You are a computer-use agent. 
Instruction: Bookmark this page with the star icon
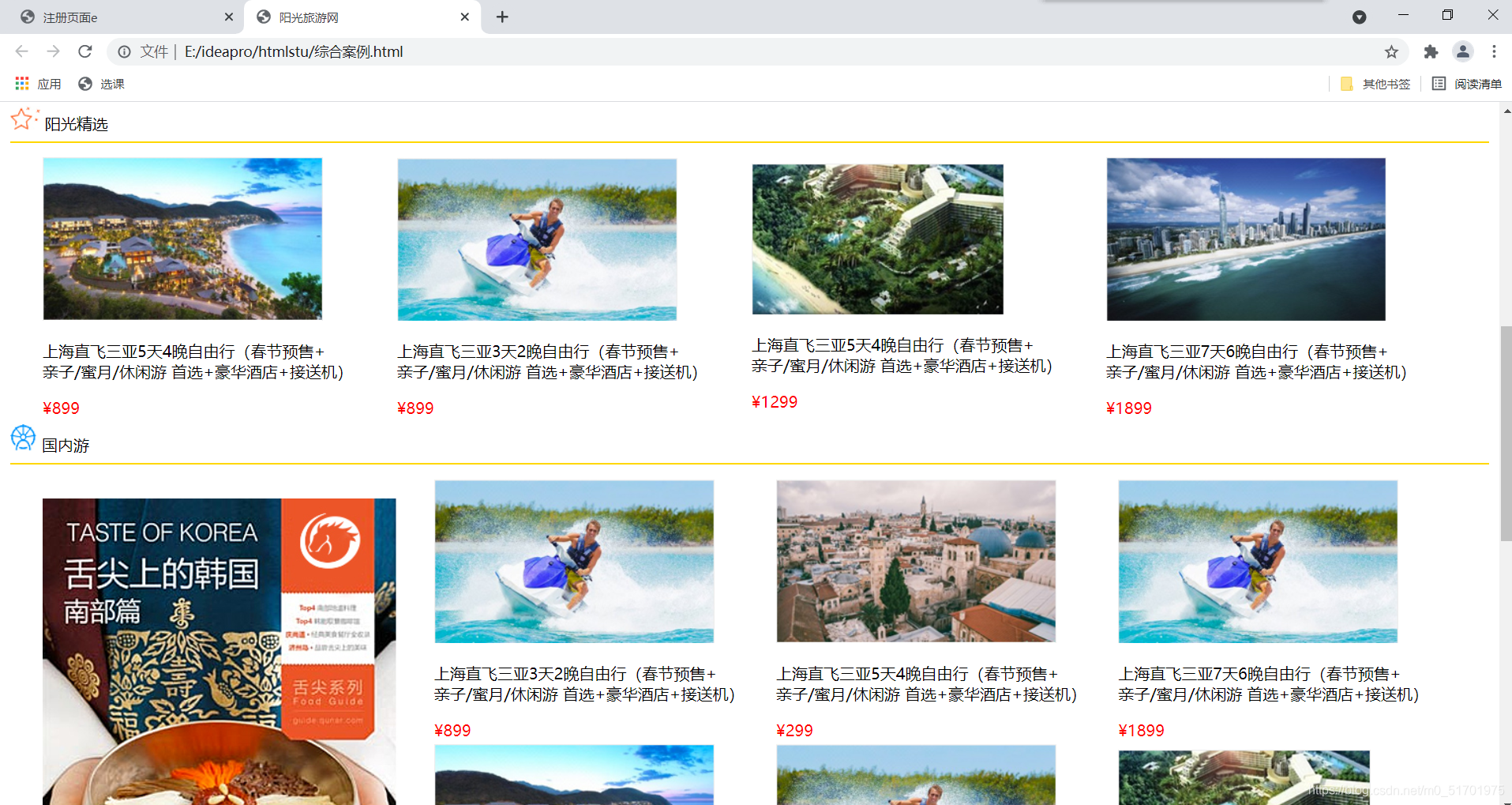[x=1391, y=51]
